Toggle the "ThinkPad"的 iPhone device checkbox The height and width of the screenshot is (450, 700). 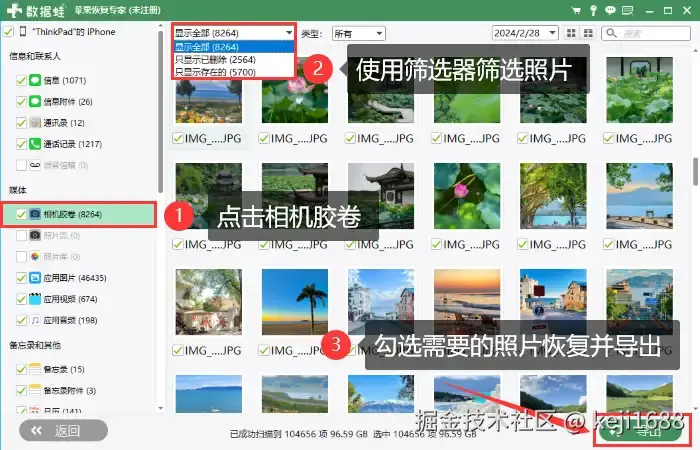[8, 32]
